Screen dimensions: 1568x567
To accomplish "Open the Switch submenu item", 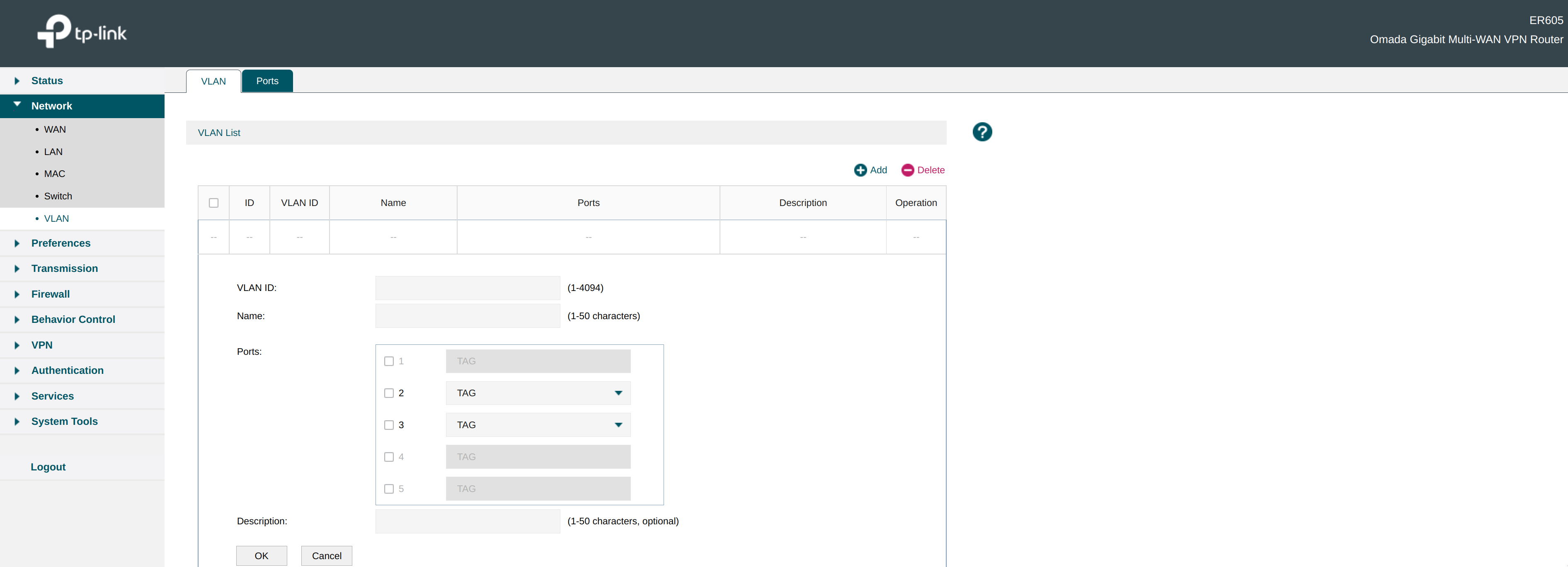I will [58, 196].
